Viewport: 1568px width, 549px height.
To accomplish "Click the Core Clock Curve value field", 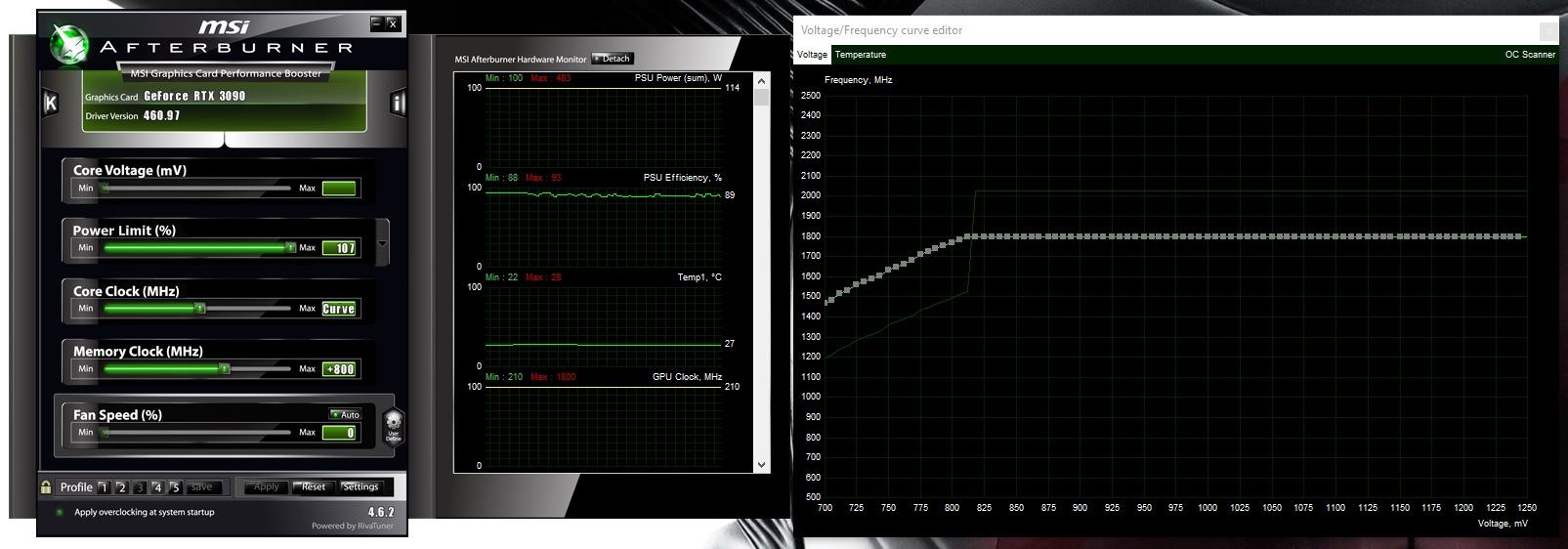I will tap(339, 309).
